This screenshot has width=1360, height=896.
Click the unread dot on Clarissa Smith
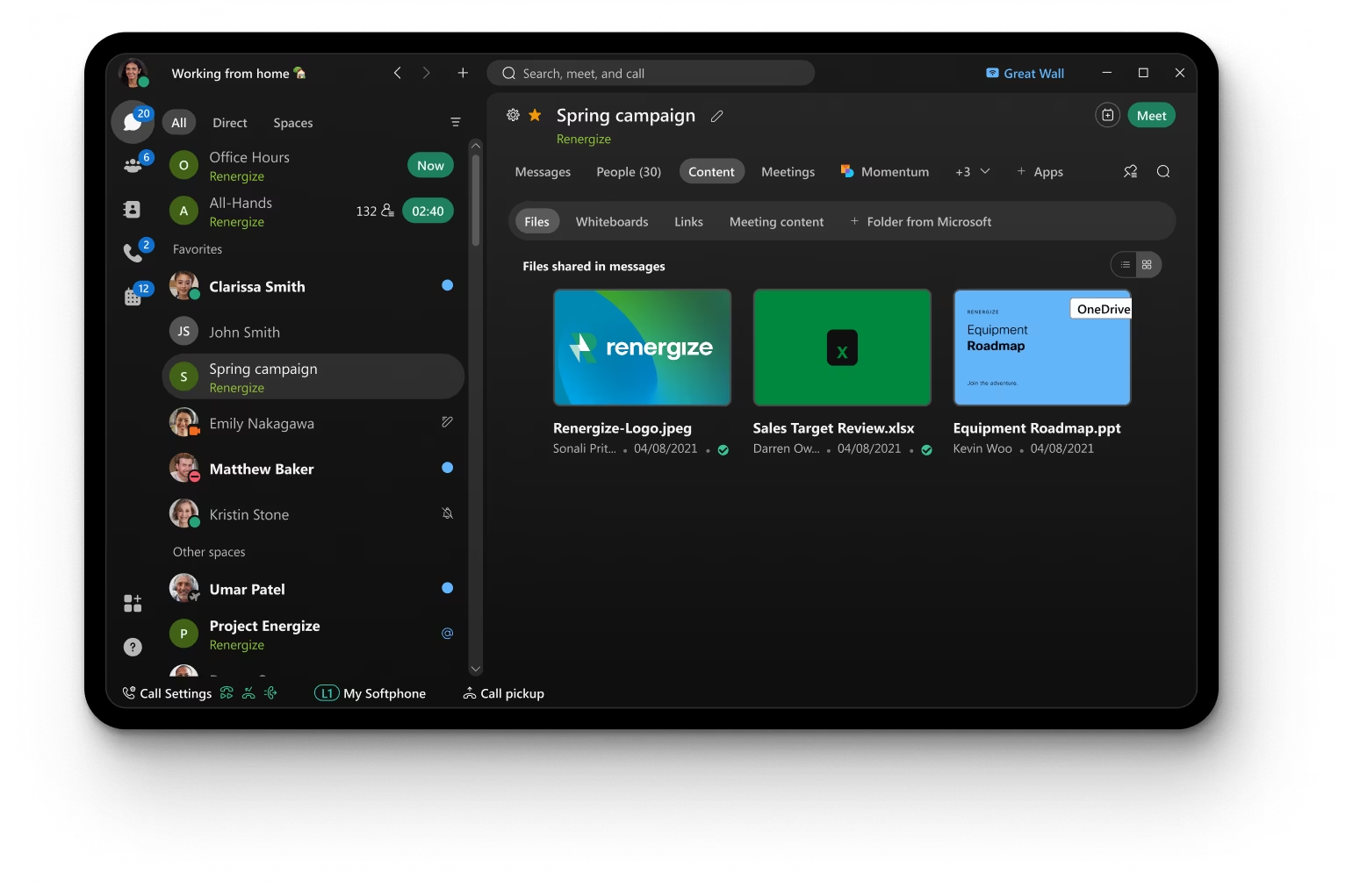pos(448,285)
